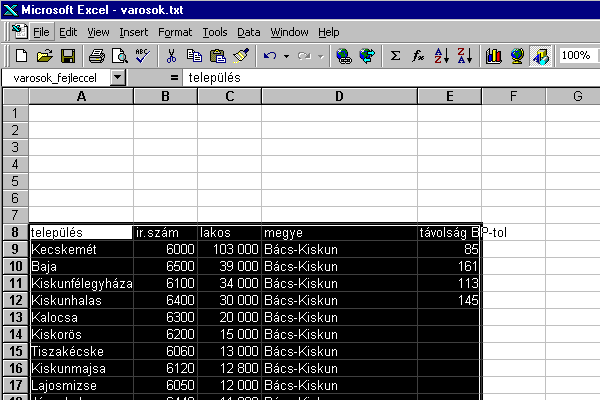The width and height of the screenshot is (600, 400).
Task: Select the Format Painter brush icon
Action: point(241,56)
